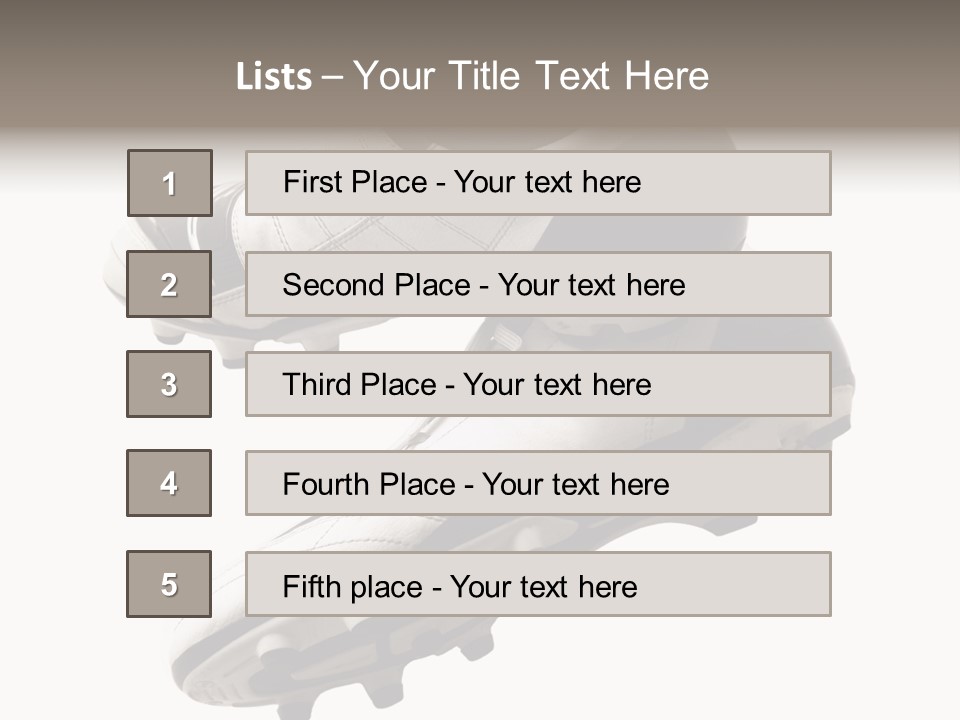The image size is (960, 720).
Task: Select the number 2 box
Action: 169,284
